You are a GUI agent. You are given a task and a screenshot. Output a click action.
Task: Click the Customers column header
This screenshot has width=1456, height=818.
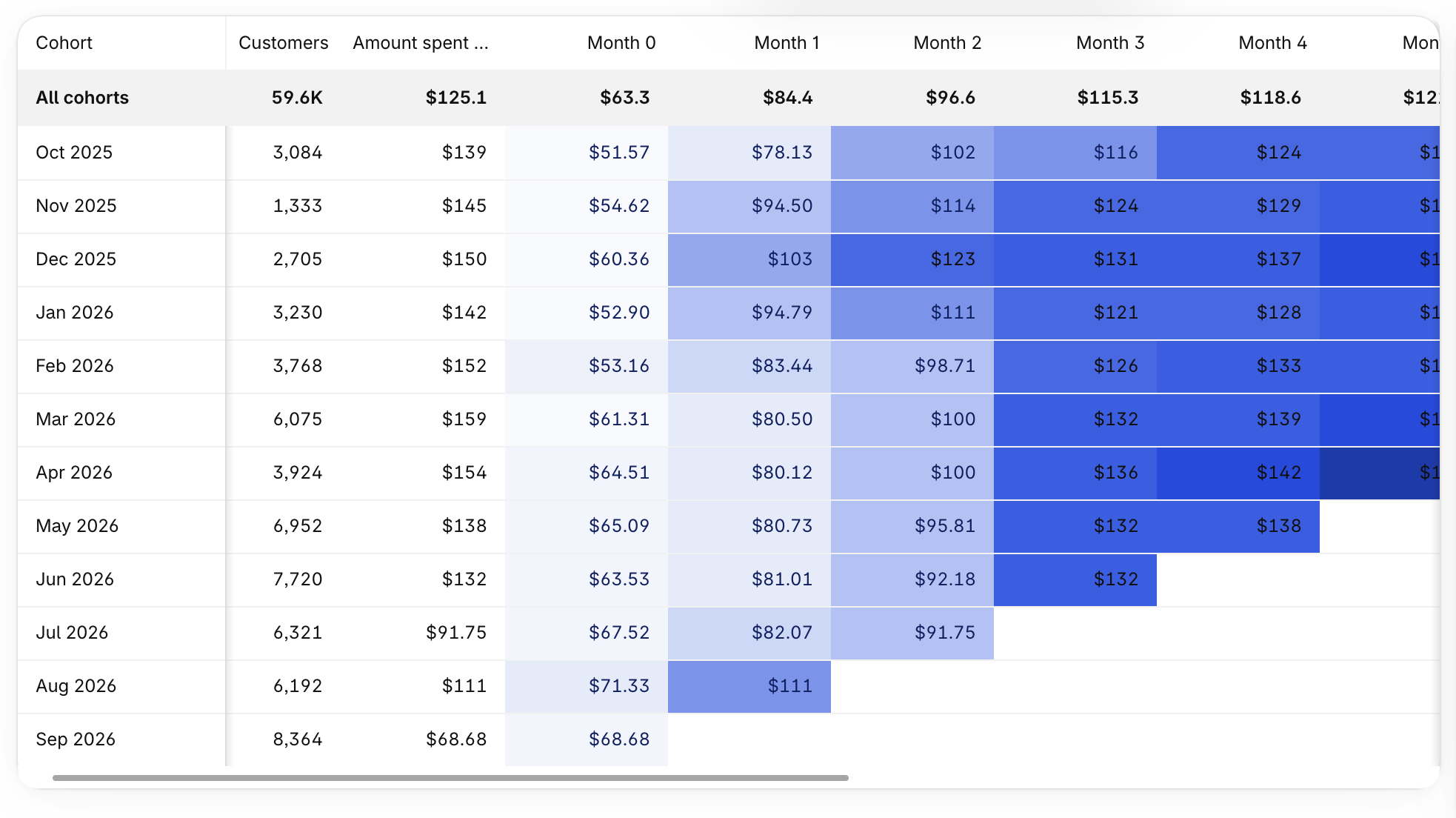283,43
